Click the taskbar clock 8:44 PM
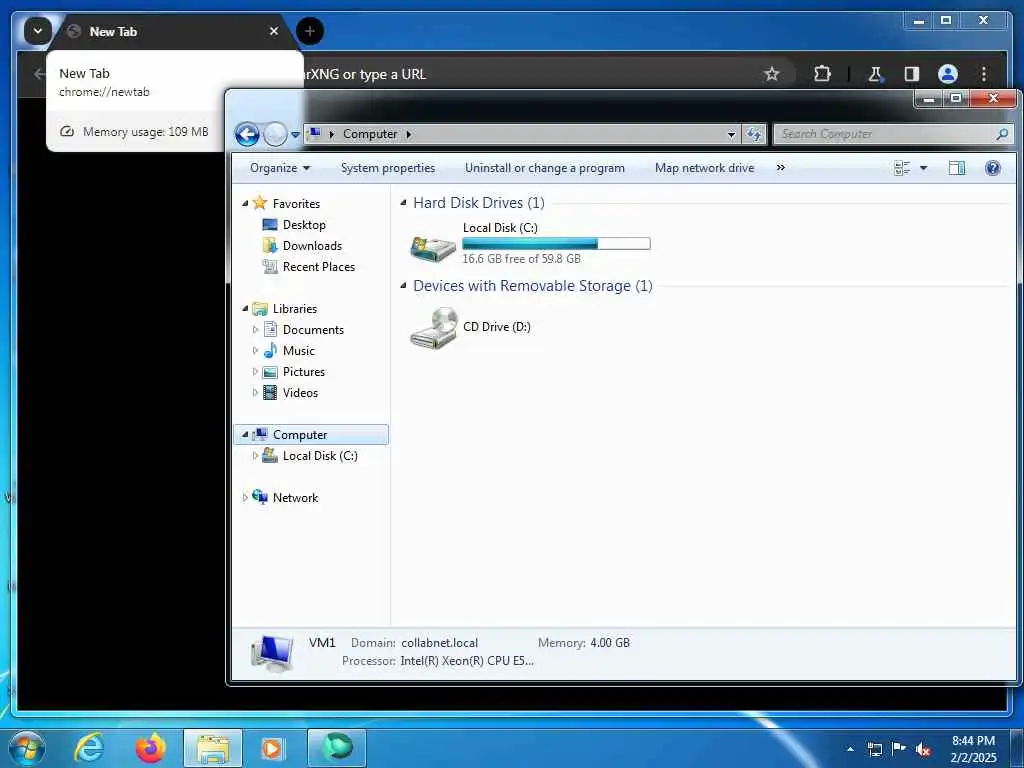Viewport: 1024px width, 768px height. click(x=973, y=741)
